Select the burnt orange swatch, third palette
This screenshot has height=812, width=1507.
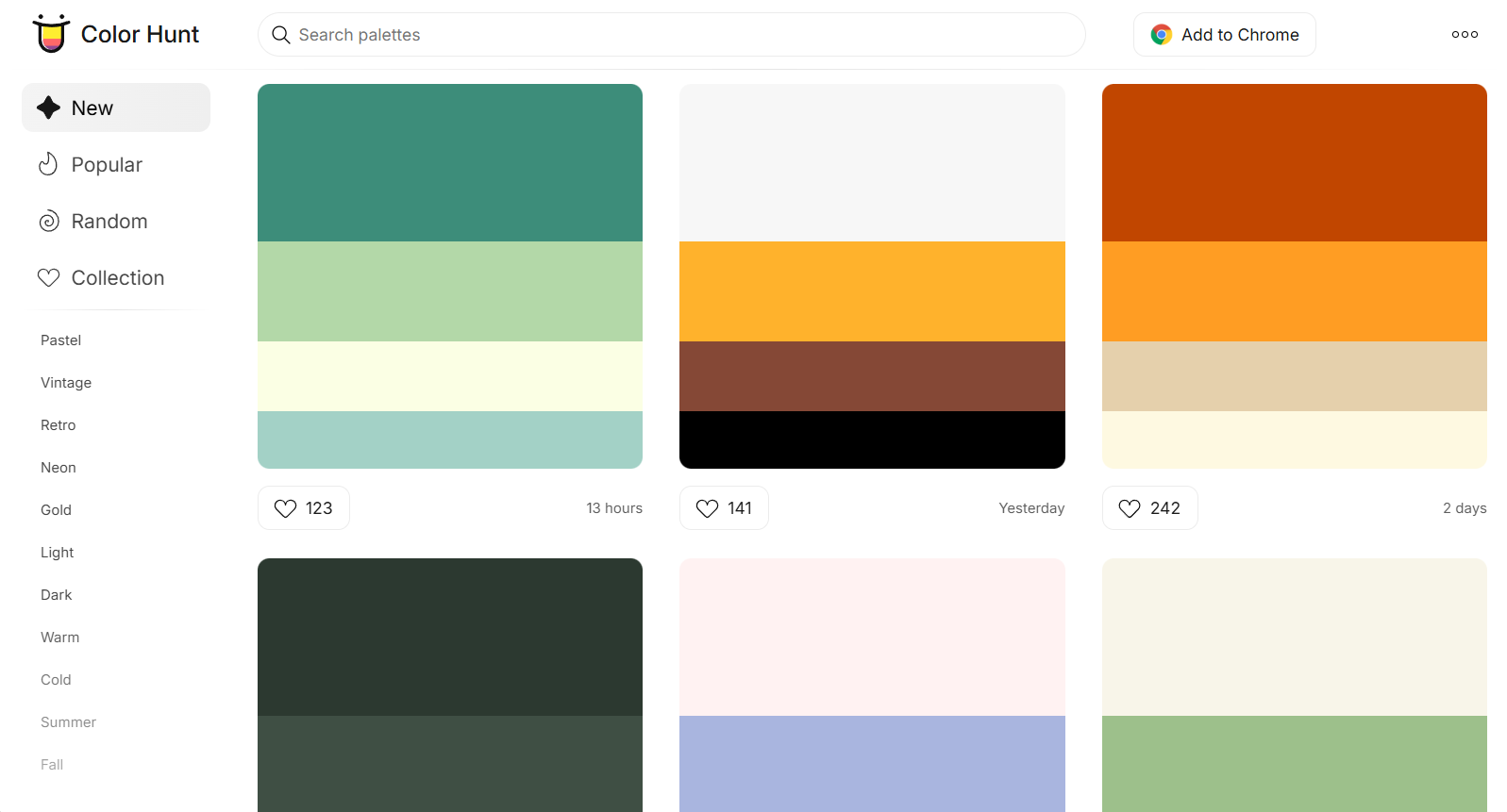point(1295,162)
